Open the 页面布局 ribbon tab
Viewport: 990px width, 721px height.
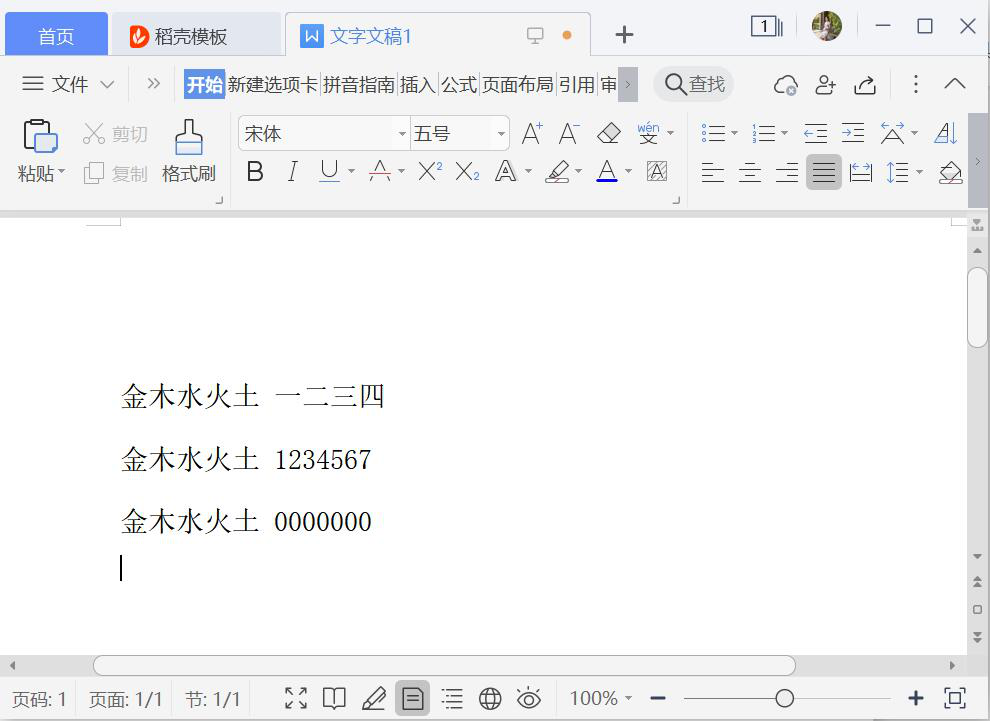[517, 85]
